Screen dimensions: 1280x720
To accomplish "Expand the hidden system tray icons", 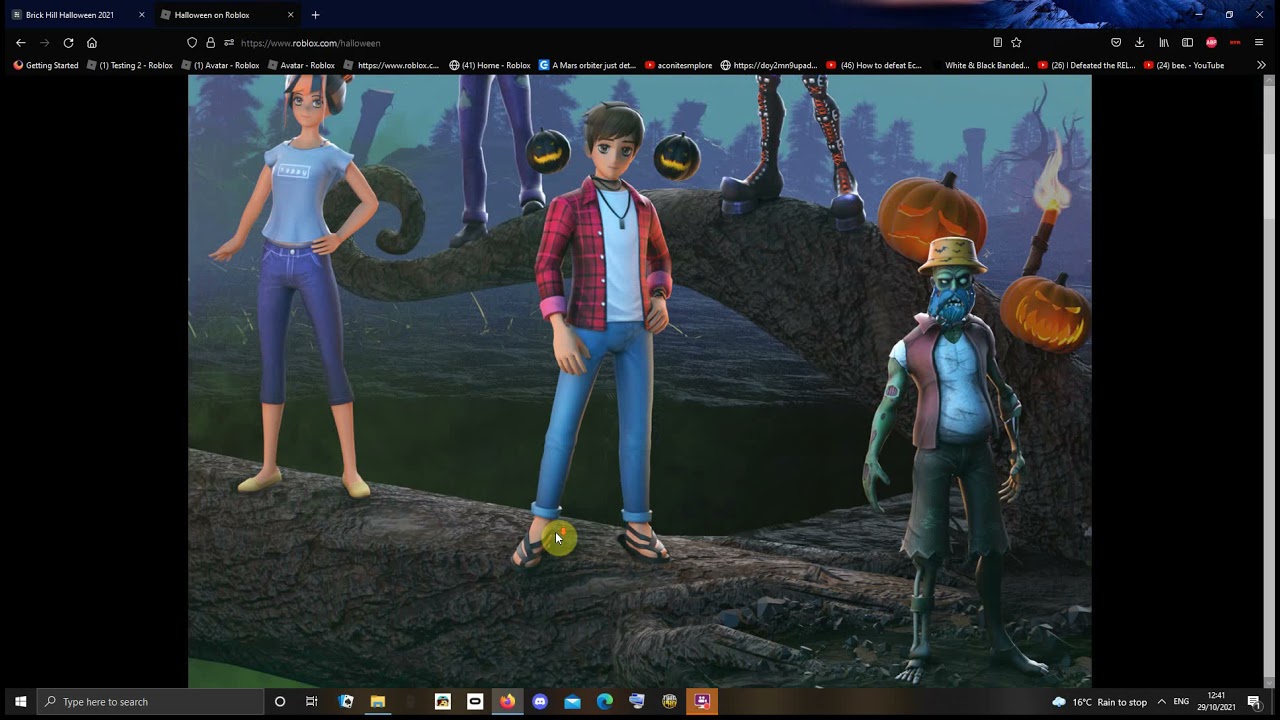I will 1162,702.
